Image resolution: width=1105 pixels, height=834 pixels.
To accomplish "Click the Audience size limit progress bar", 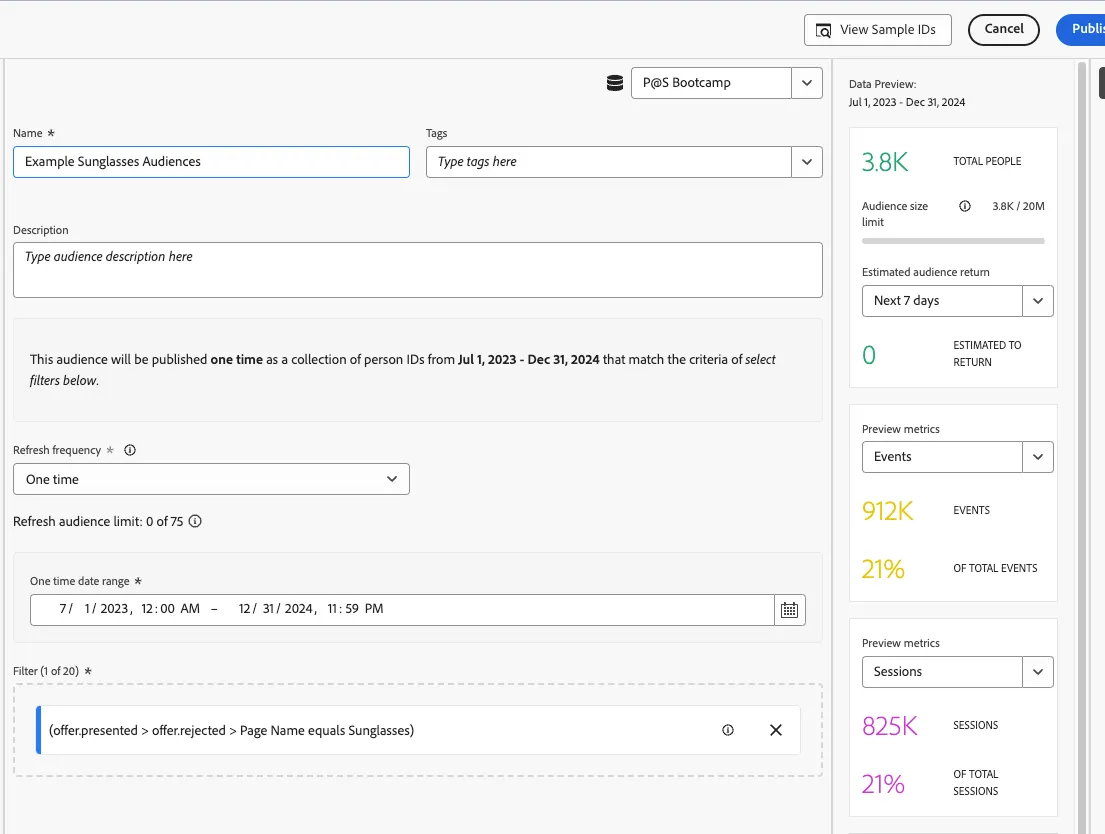I will [953, 241].
